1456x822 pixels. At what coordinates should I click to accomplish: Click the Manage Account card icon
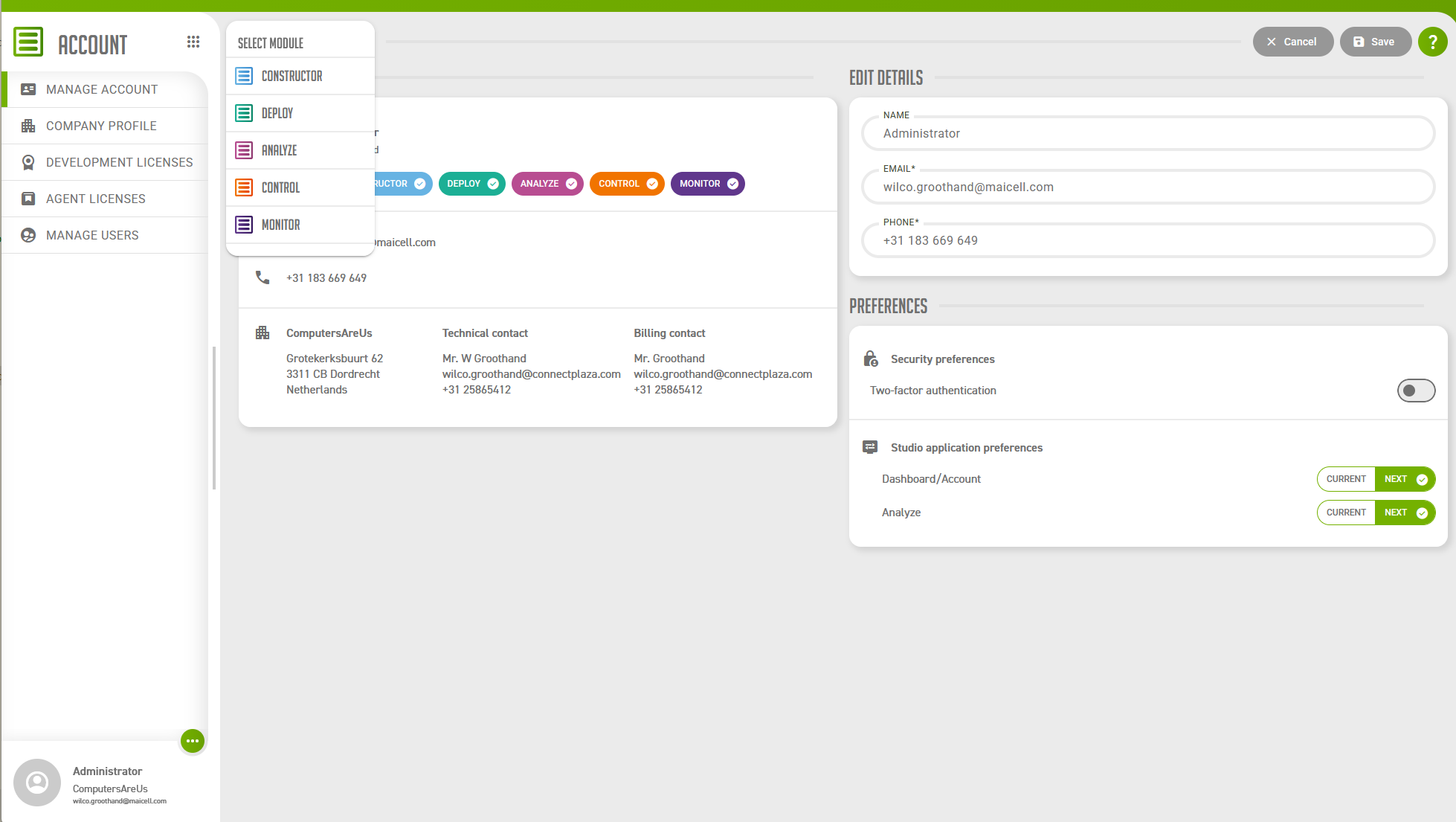tap(28, 89)
